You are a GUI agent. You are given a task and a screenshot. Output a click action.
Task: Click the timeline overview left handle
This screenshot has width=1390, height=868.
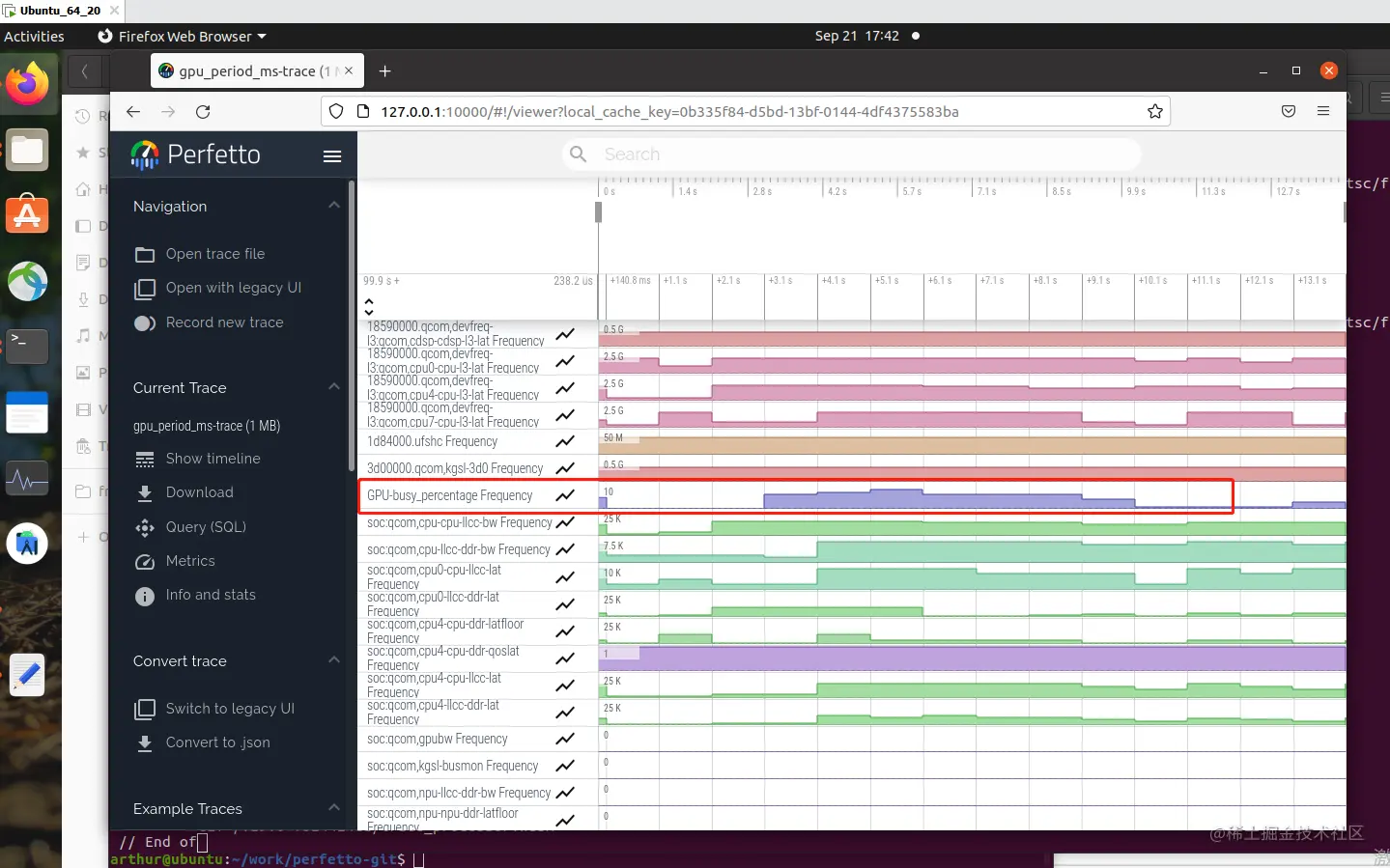tap(598, 212)
